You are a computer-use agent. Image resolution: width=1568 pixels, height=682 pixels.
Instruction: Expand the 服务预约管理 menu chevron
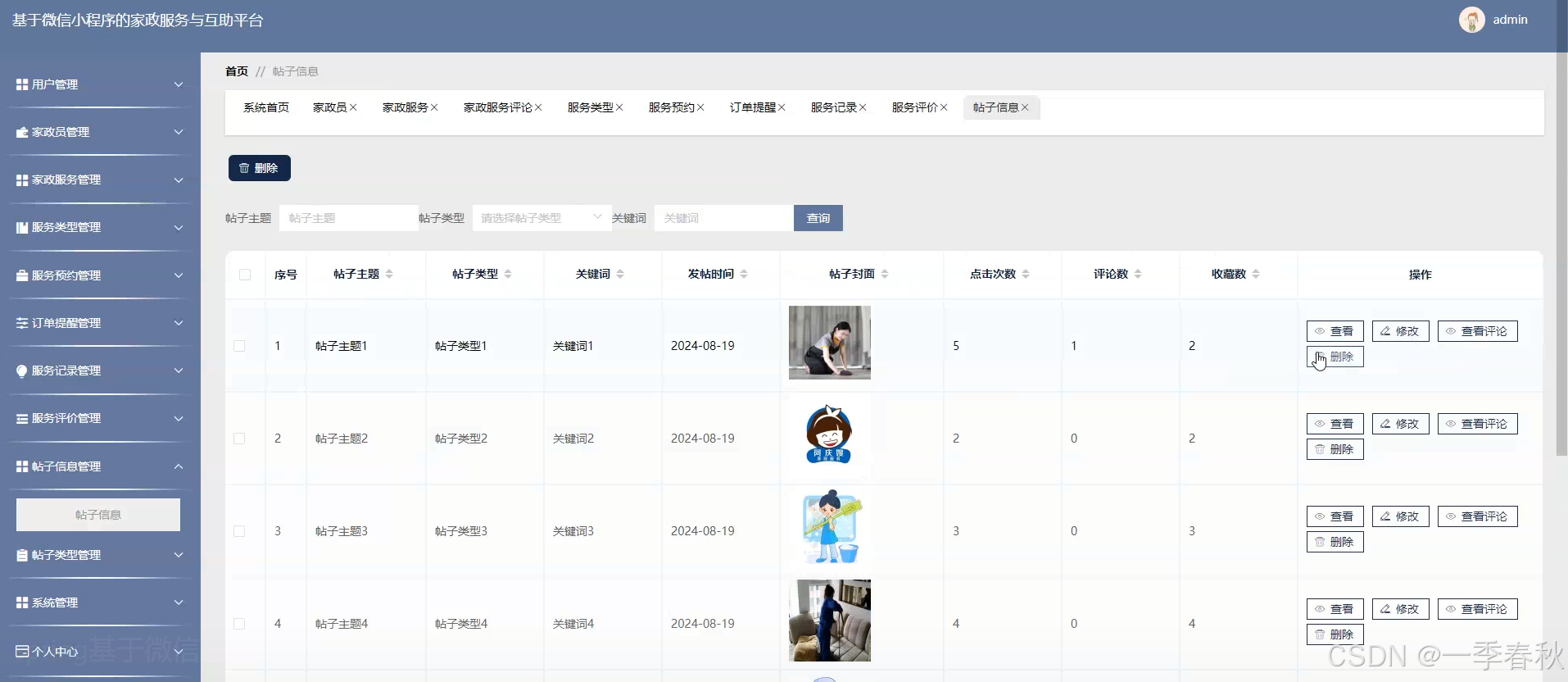pyautogui.click(x=179, y=275)
